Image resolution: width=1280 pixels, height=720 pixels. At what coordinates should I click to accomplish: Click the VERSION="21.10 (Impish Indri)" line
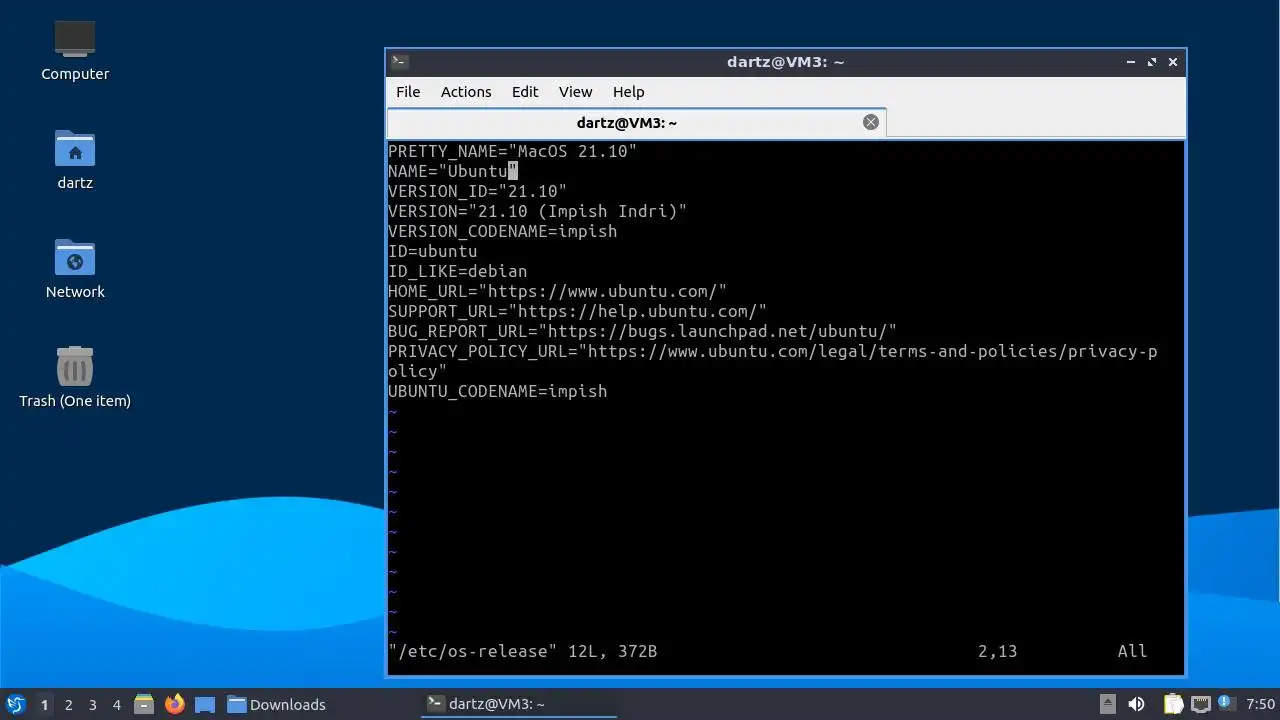(537, 211)
